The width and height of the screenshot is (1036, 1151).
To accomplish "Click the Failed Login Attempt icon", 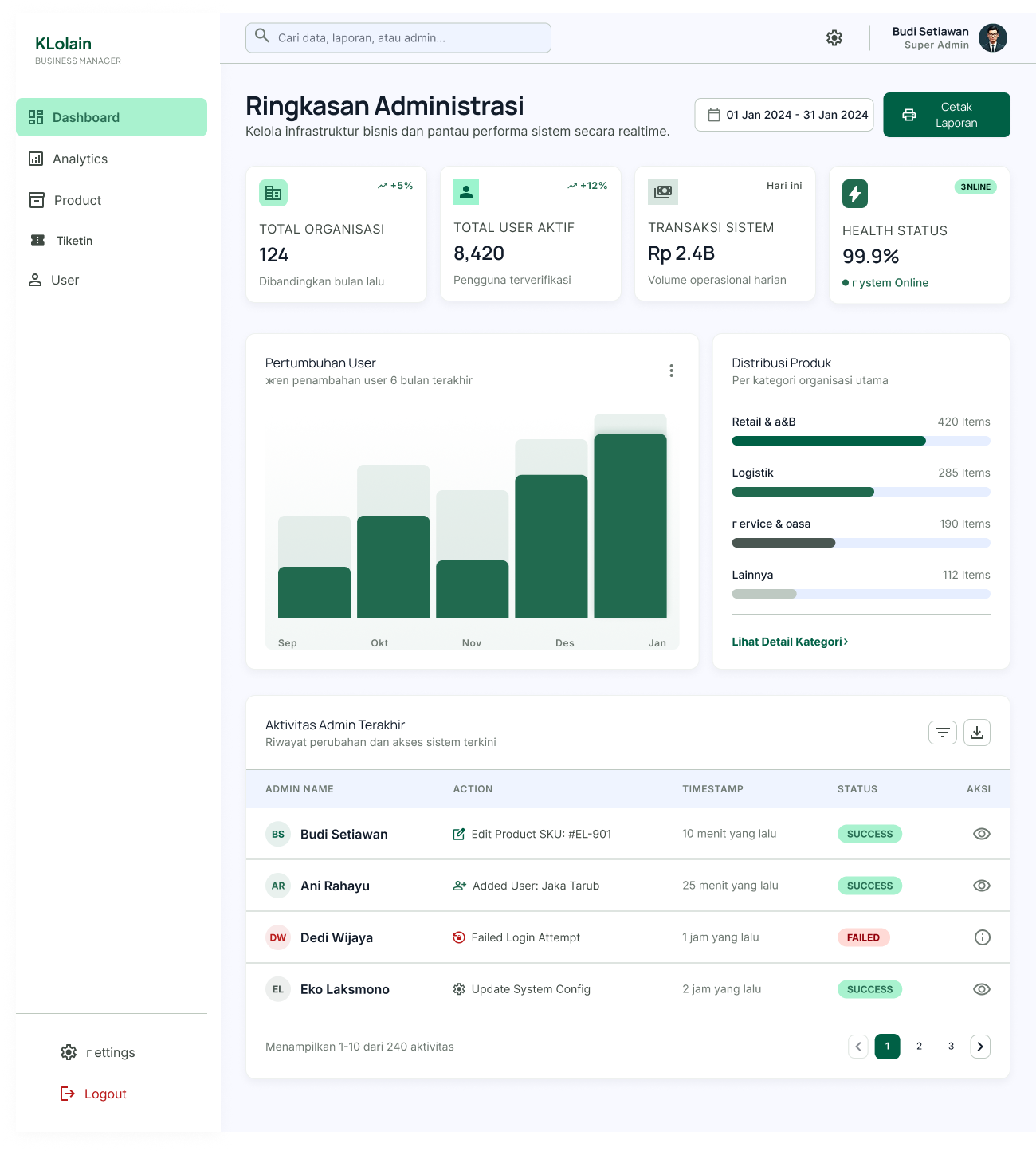I will pyautogui.click(x=459, y=937).
